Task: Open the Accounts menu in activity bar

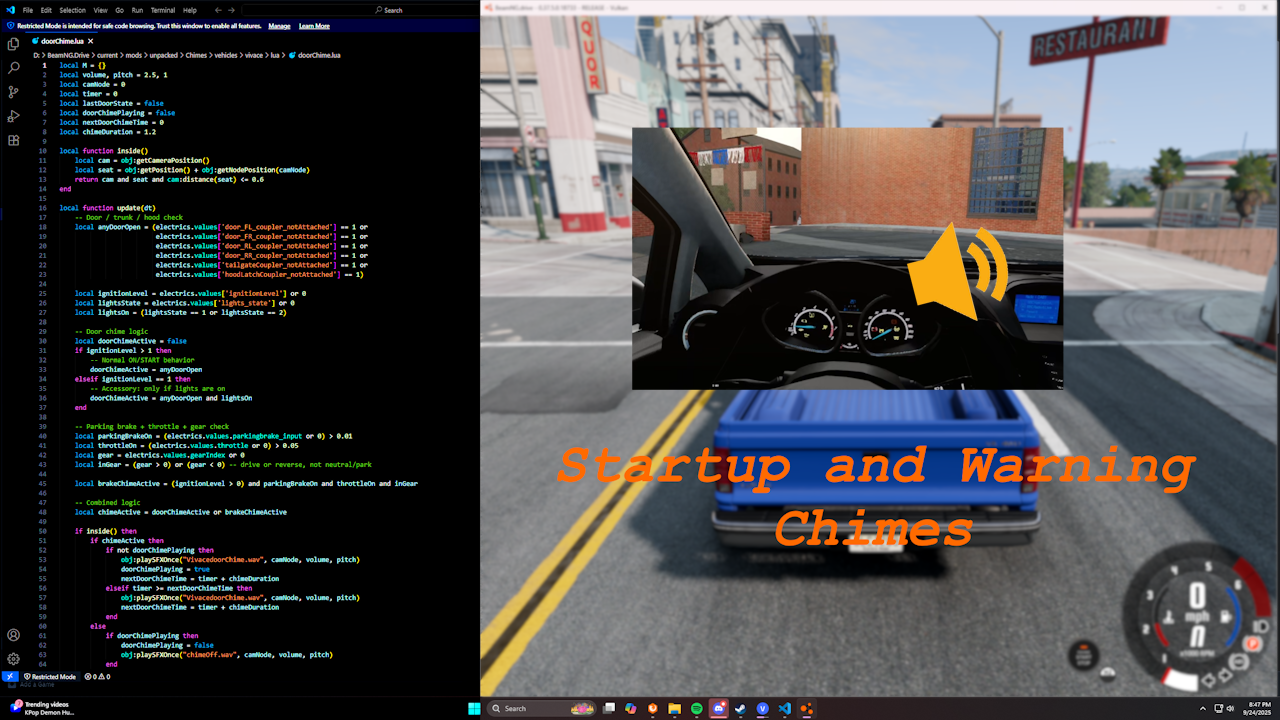Action: [x=13, y=634]
